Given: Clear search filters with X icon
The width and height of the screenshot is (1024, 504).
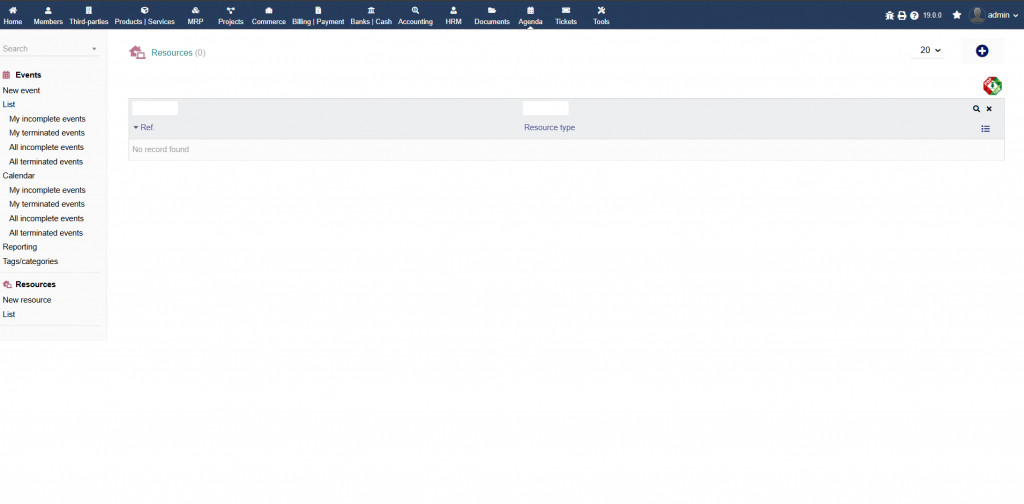Looking at the screenshot, I should click(989, 109).
